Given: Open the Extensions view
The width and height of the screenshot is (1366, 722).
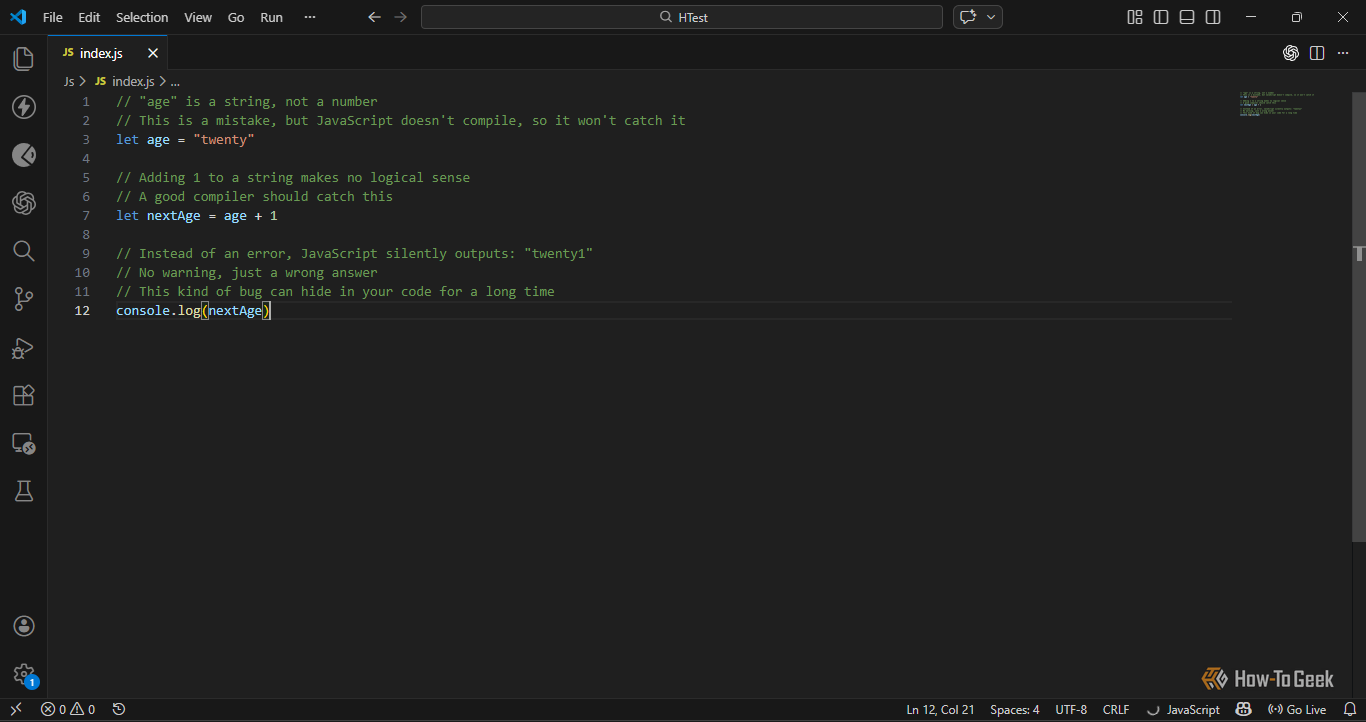Looking at the screenshot, I should click(x=23, y=395).
